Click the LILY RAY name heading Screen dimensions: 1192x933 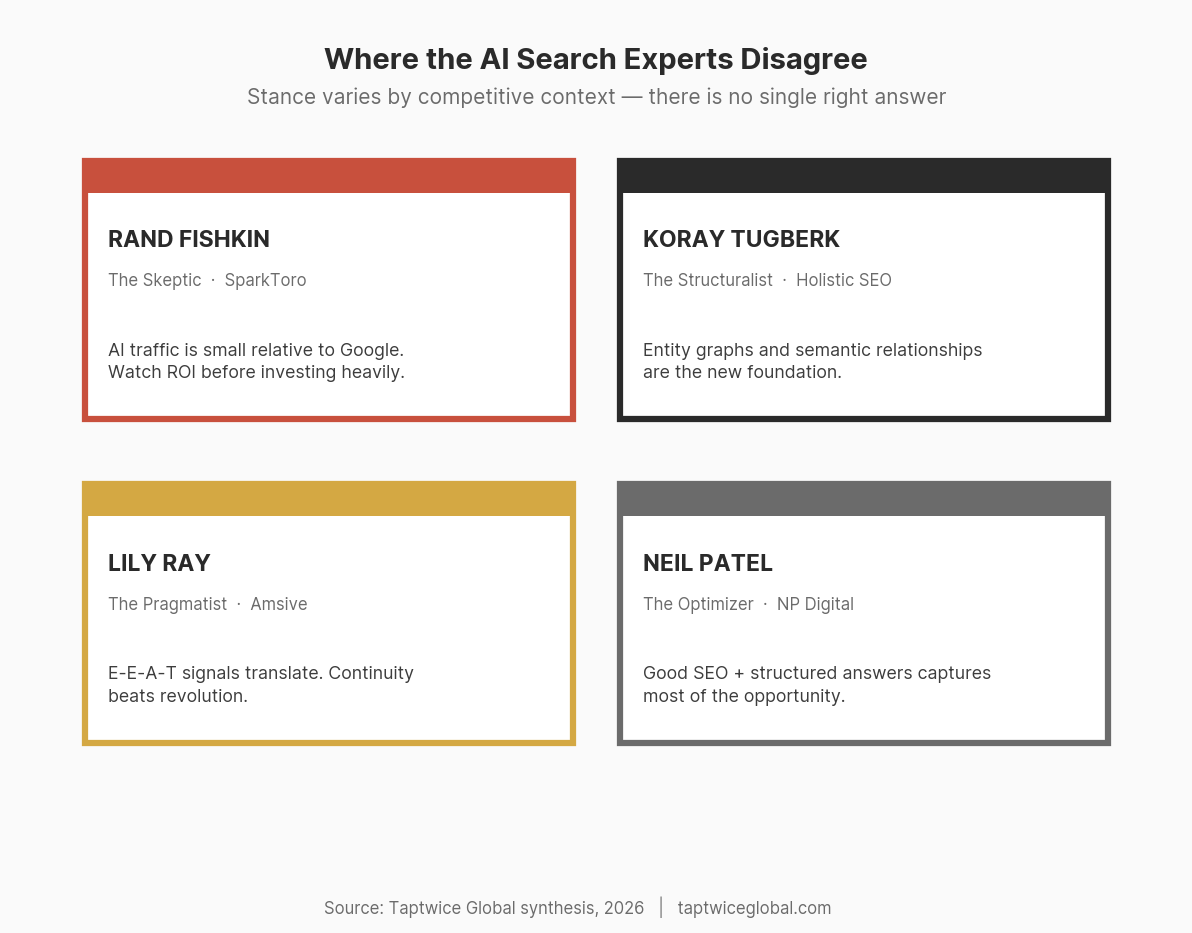pyautogui.click(x=159, y=563)
